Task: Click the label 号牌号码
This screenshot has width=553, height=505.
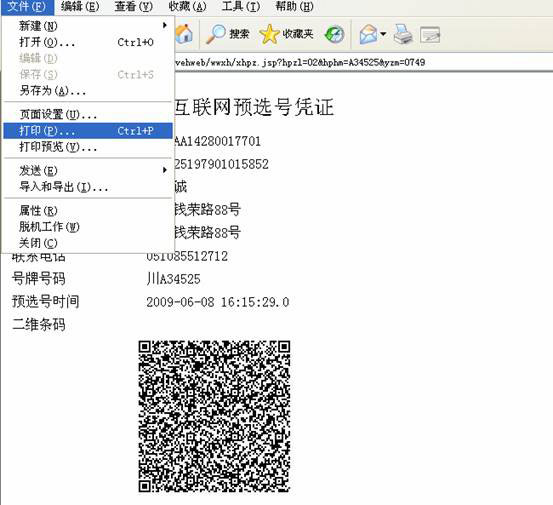Action: 39,279
